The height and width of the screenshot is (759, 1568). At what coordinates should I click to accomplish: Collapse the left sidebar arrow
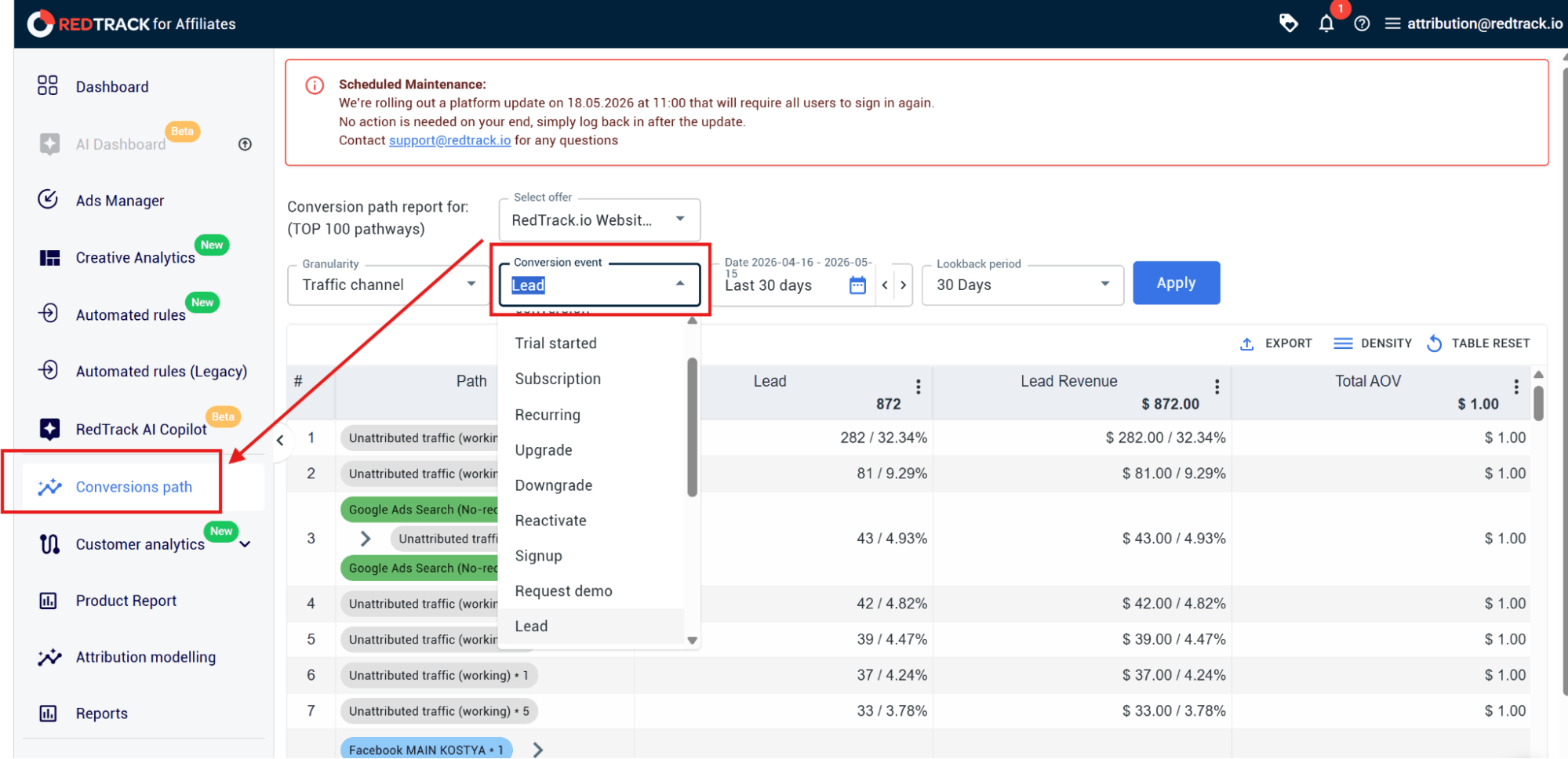280,441
